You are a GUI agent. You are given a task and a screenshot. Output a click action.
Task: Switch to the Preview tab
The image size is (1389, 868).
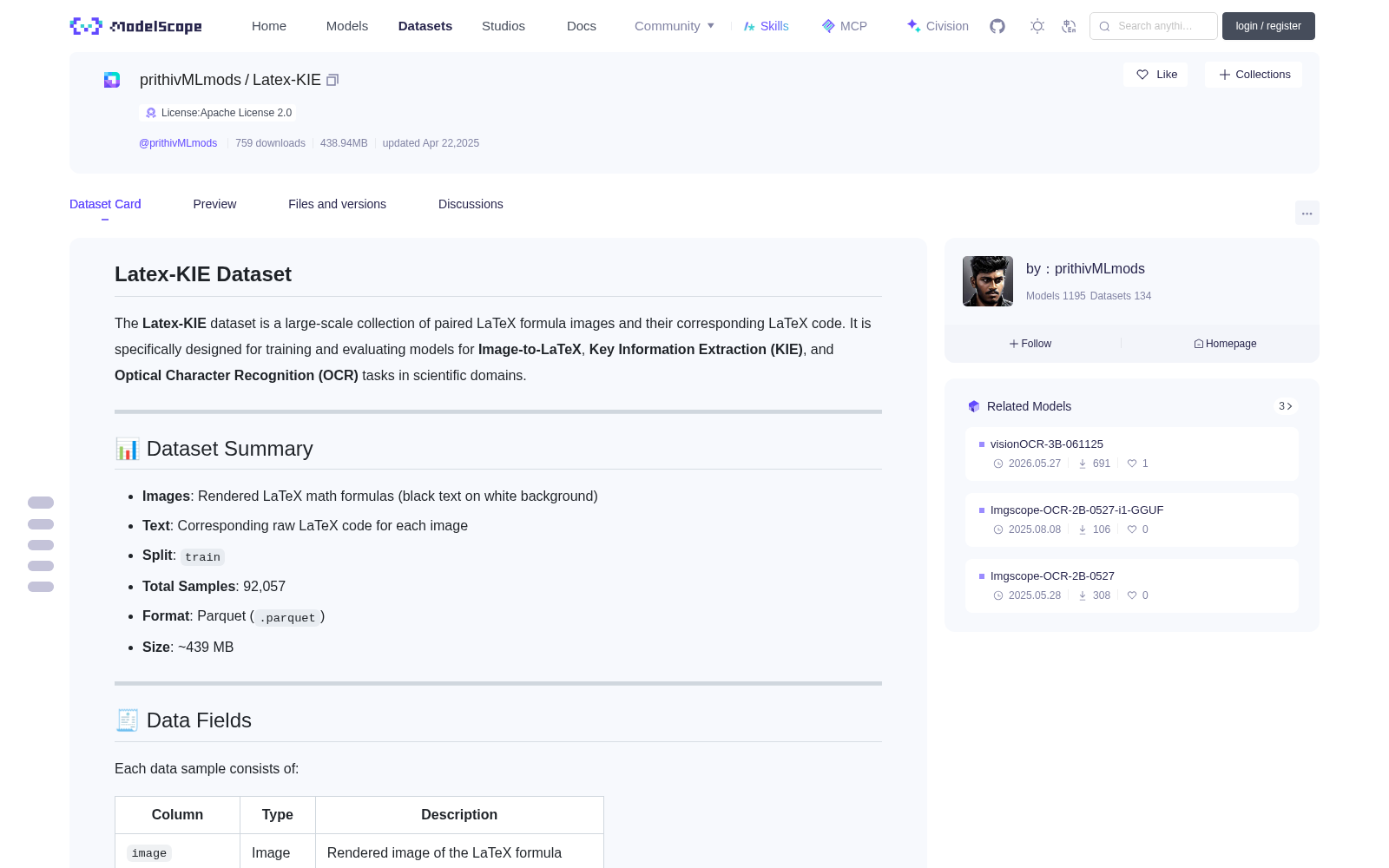214,204
